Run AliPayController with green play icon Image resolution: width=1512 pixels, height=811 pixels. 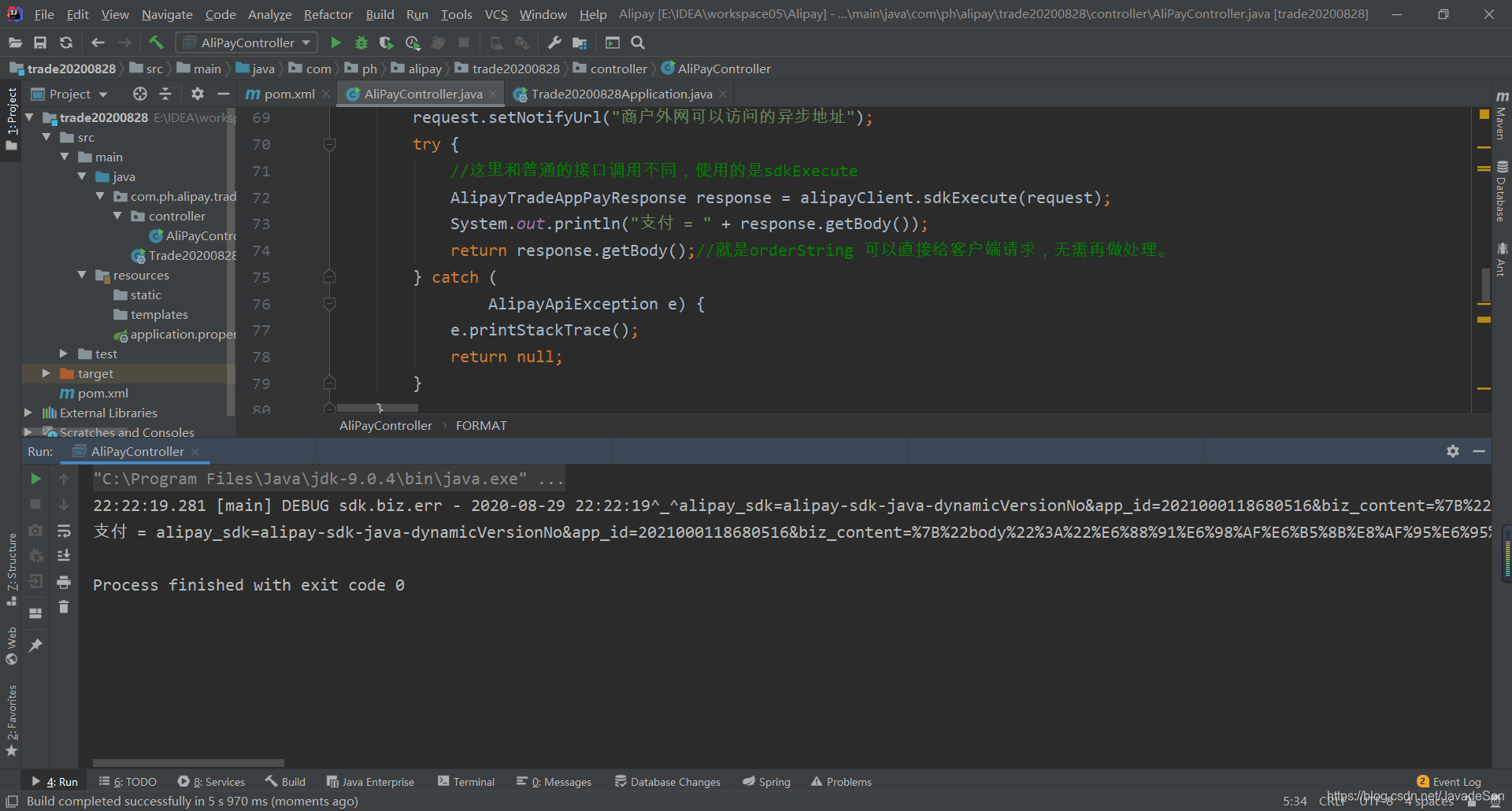[x=335, y=43]
